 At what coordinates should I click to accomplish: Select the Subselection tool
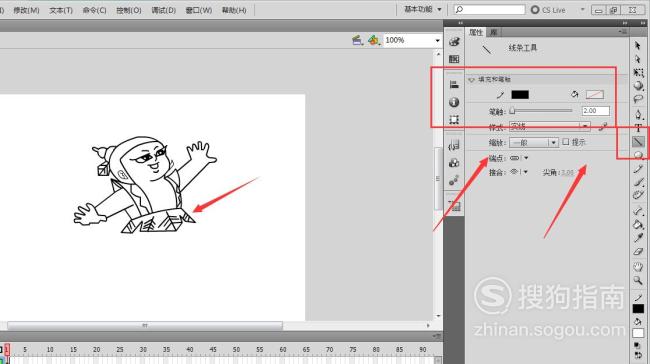(638, 59)
